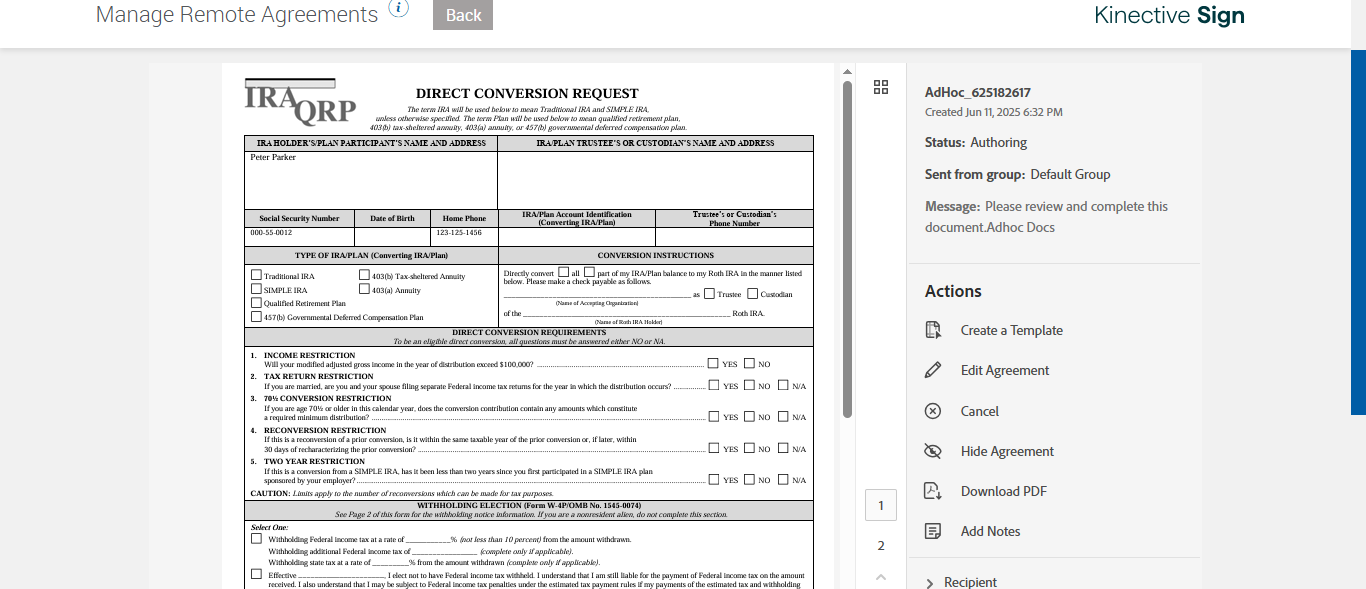Screen dimensions: 1366x589
Task: Click the blue browser scrollbar at right edge
Action: pyautogui.click(x=1358, y=231)
